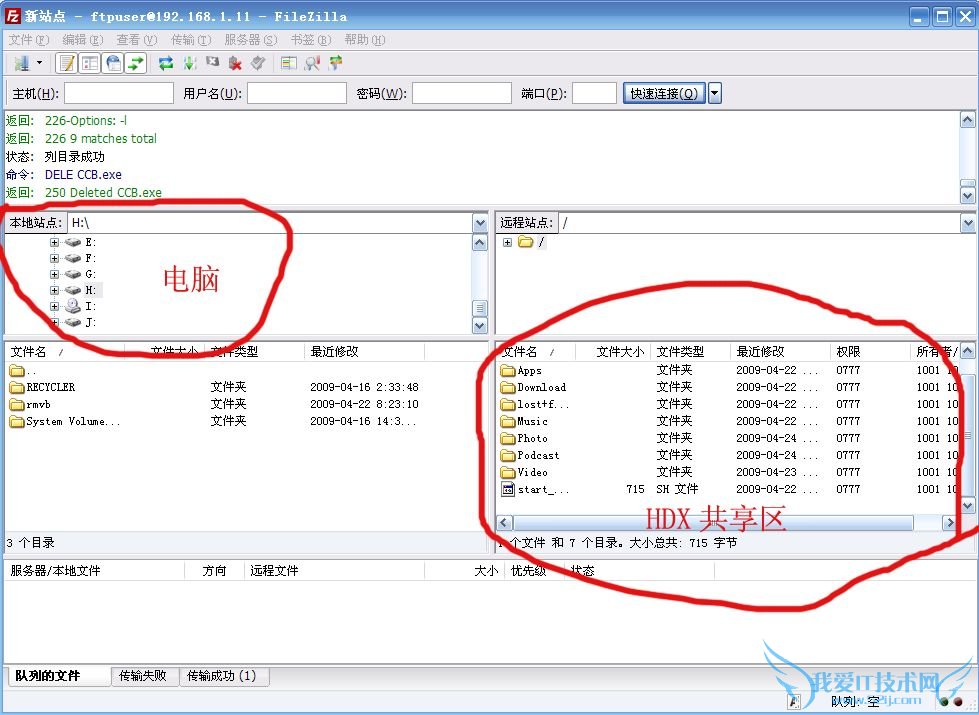Select remote Download folder
979x715 pixels.
[541, 387]
